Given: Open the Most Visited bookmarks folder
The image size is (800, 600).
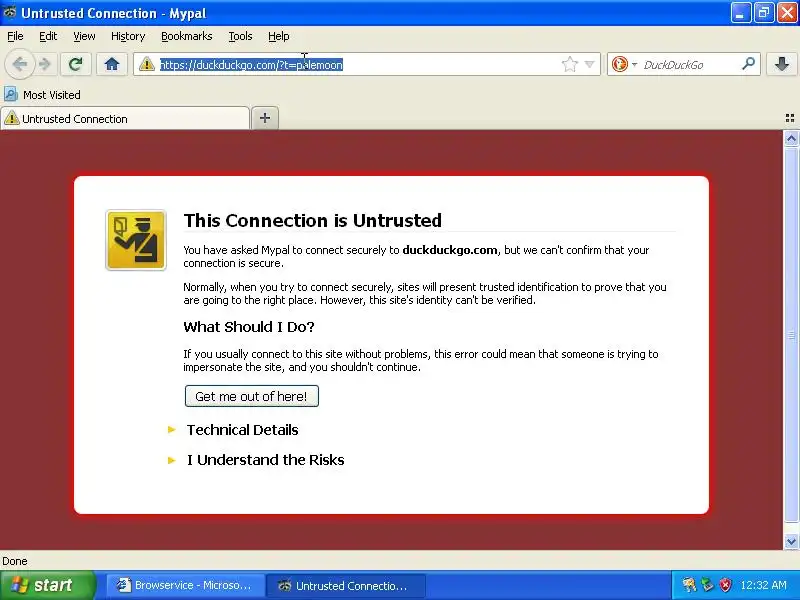Looking at the screenshot, I should pyautogui.click(x=42, y=94).
